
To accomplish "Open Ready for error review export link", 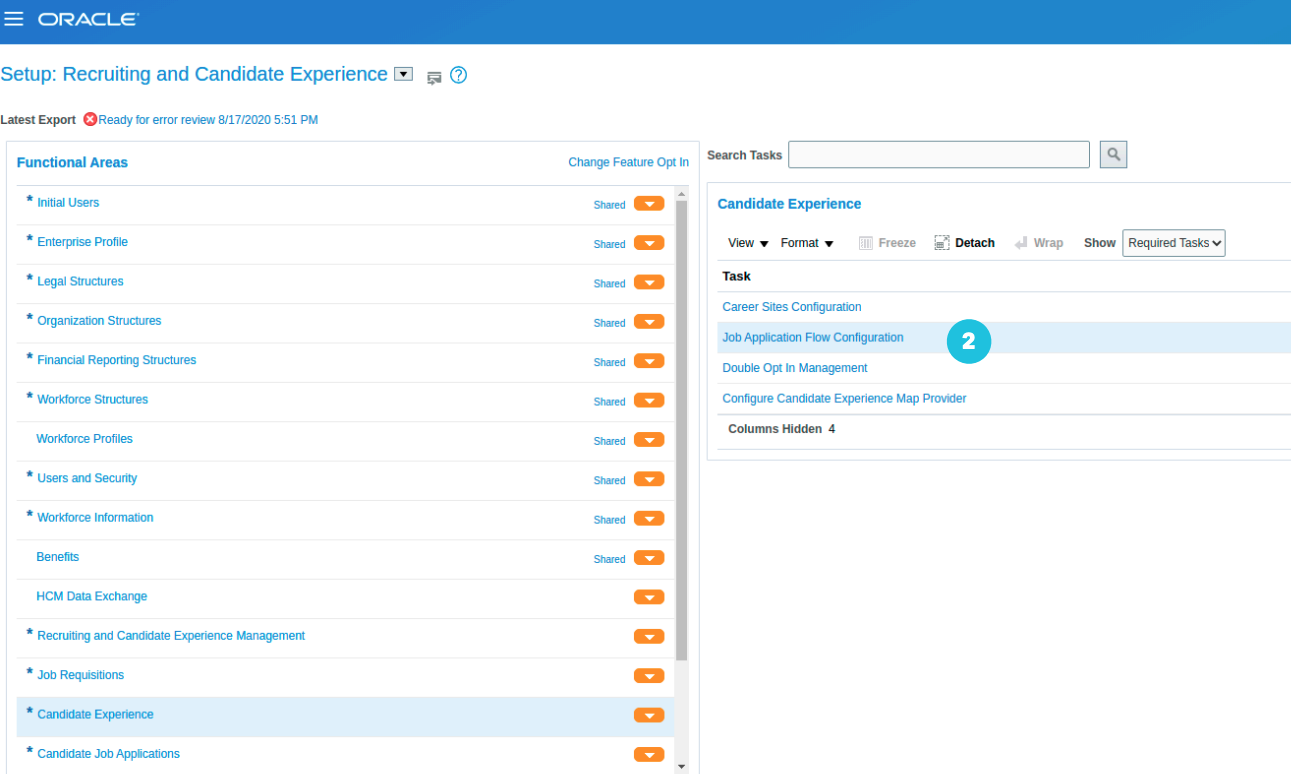I will click(208, 120).
